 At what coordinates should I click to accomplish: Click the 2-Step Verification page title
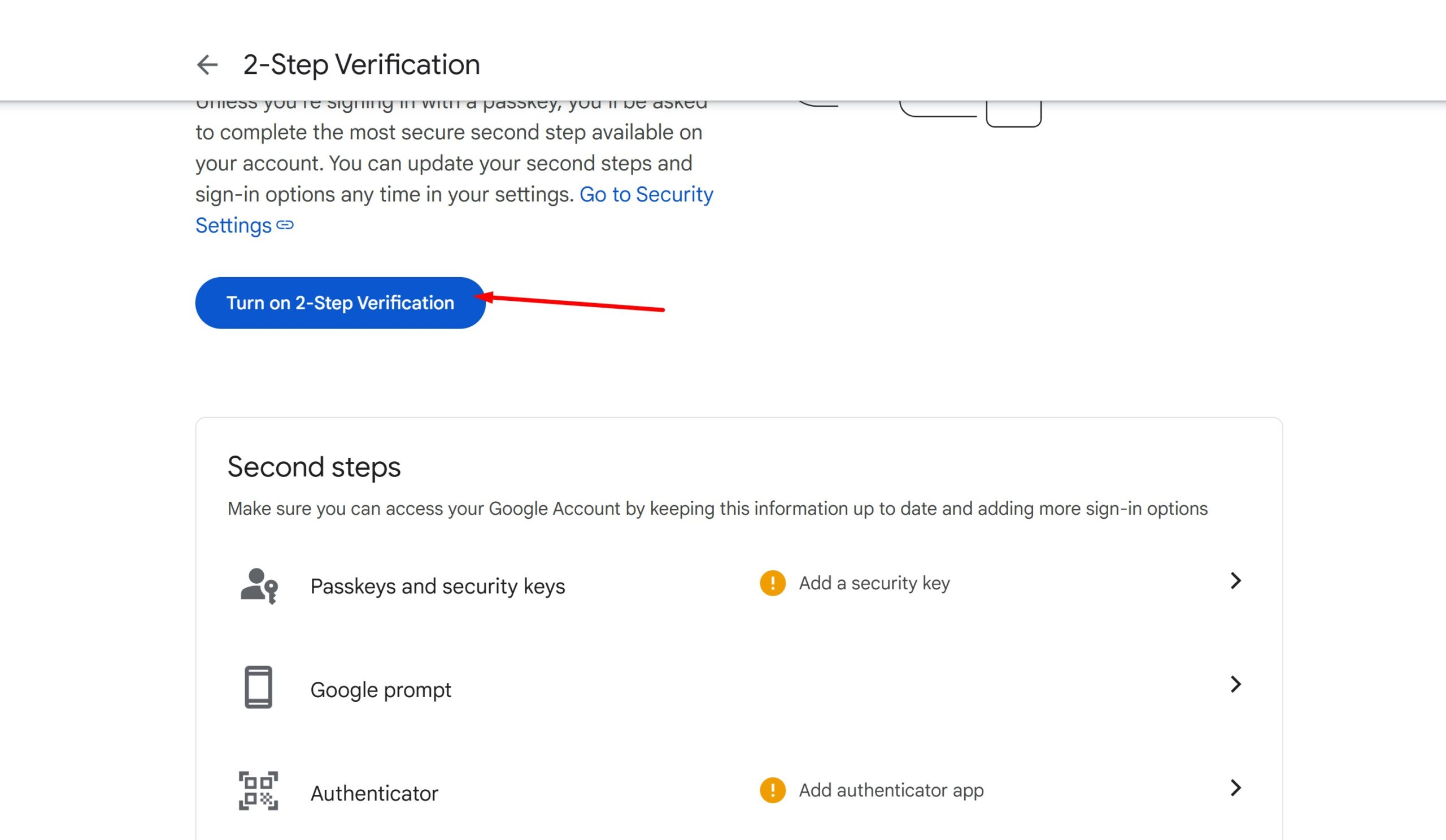(361, 65)
